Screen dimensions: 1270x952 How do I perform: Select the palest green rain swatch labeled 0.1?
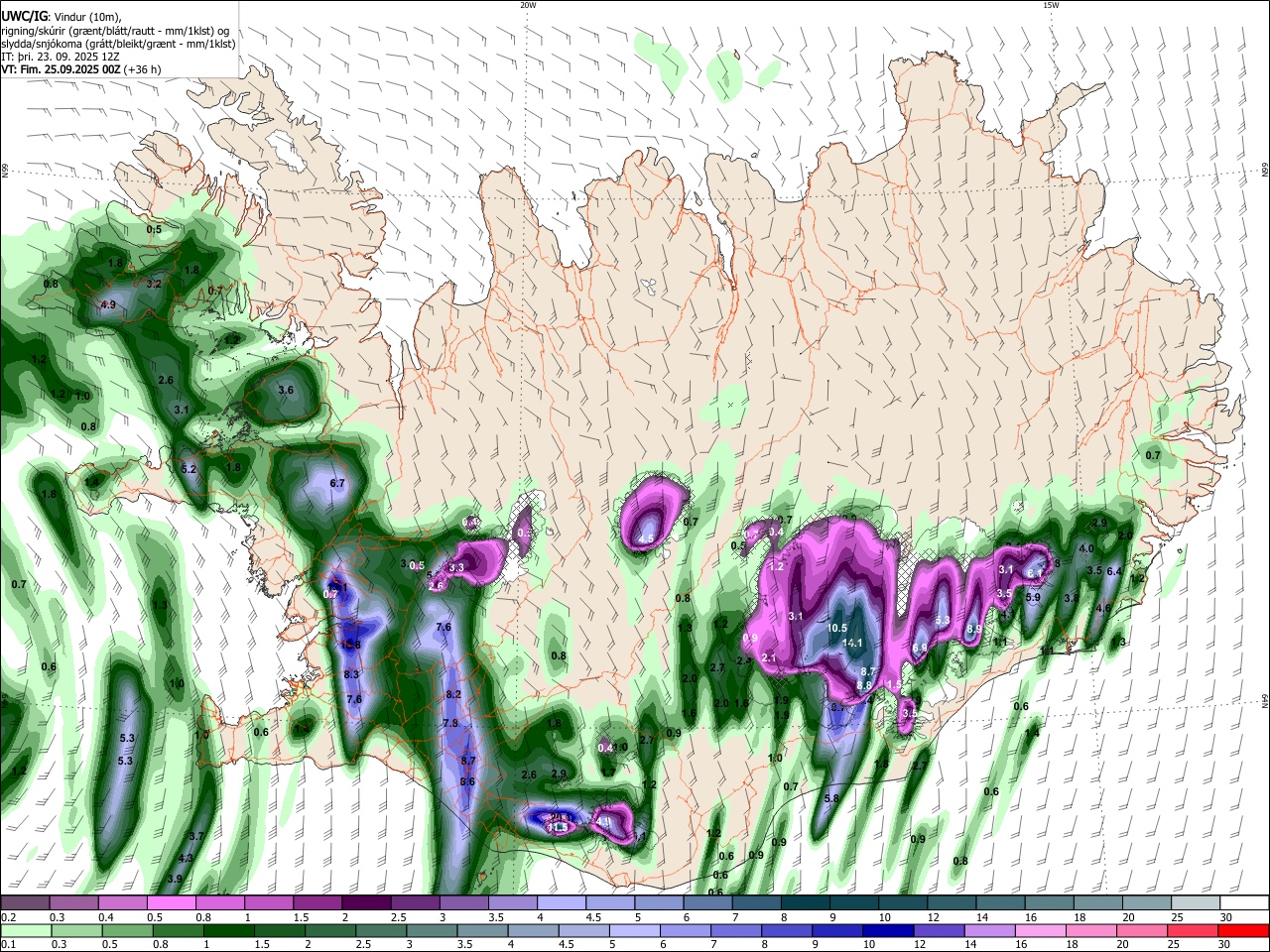click(26, 930)
